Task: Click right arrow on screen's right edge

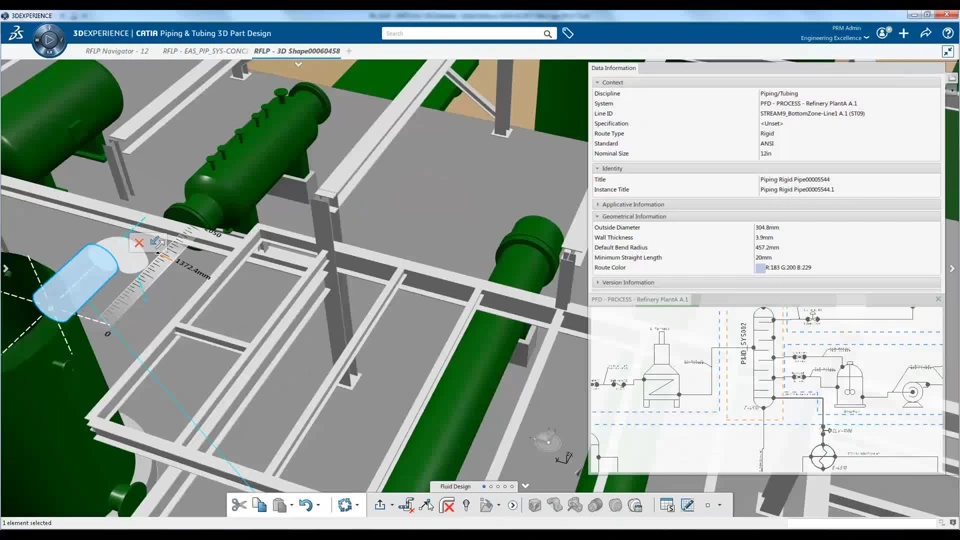Action: tap(952, 268)
